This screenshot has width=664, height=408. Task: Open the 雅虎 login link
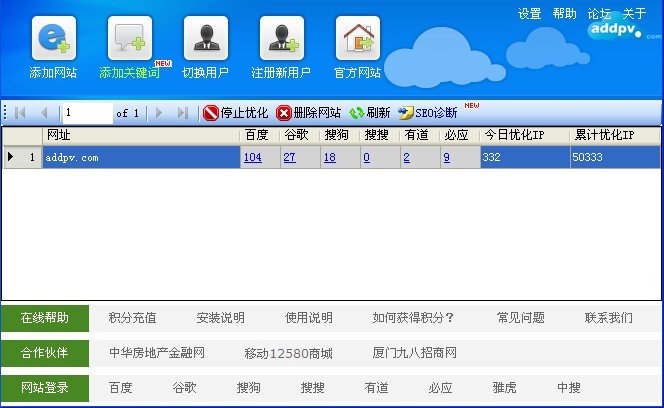click(504, 388)
